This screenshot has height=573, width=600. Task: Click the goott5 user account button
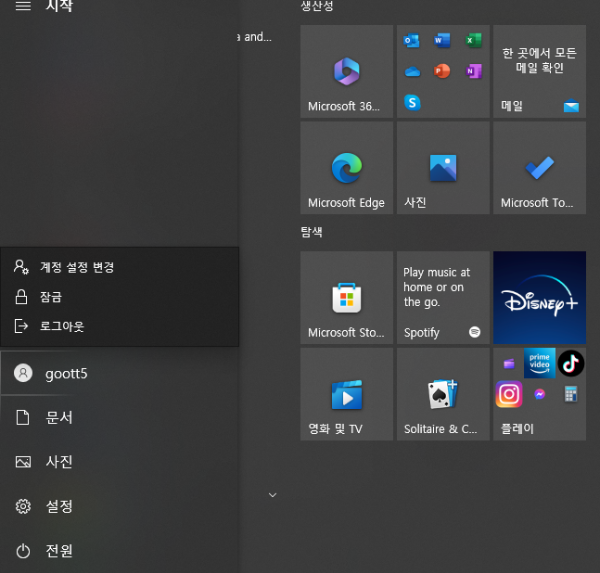(x=120, y=373)
